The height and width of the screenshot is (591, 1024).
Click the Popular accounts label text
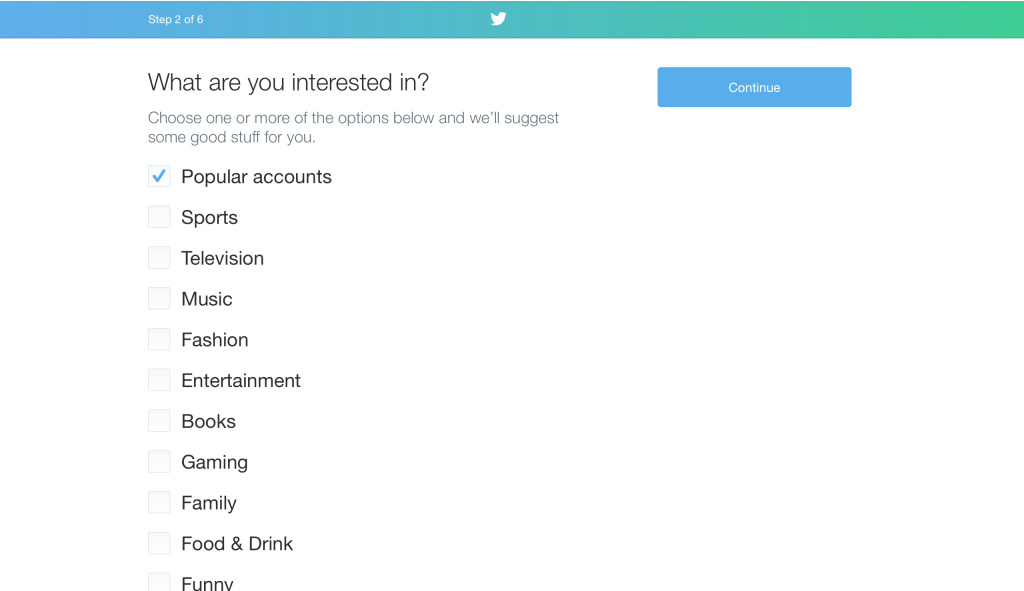(256, 177)
